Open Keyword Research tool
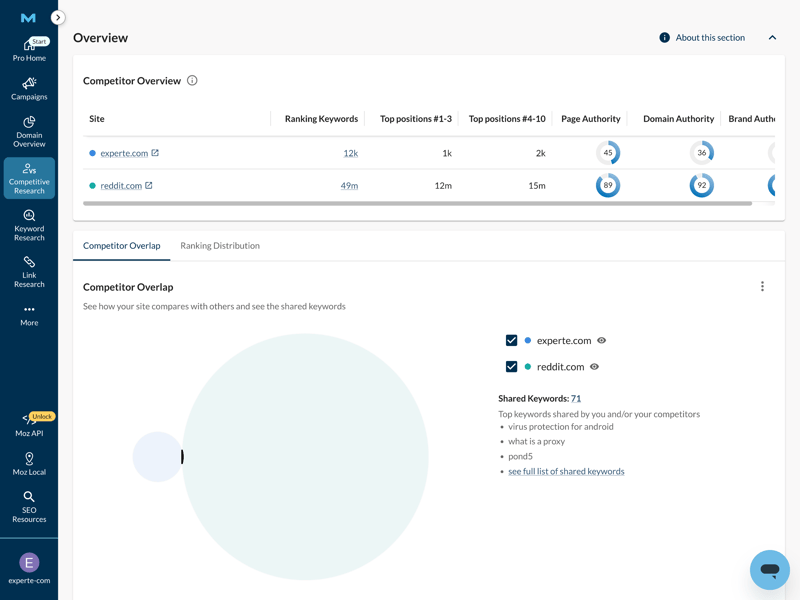Image resolution: width=800 pixels, height=600 pixels. 29,225
